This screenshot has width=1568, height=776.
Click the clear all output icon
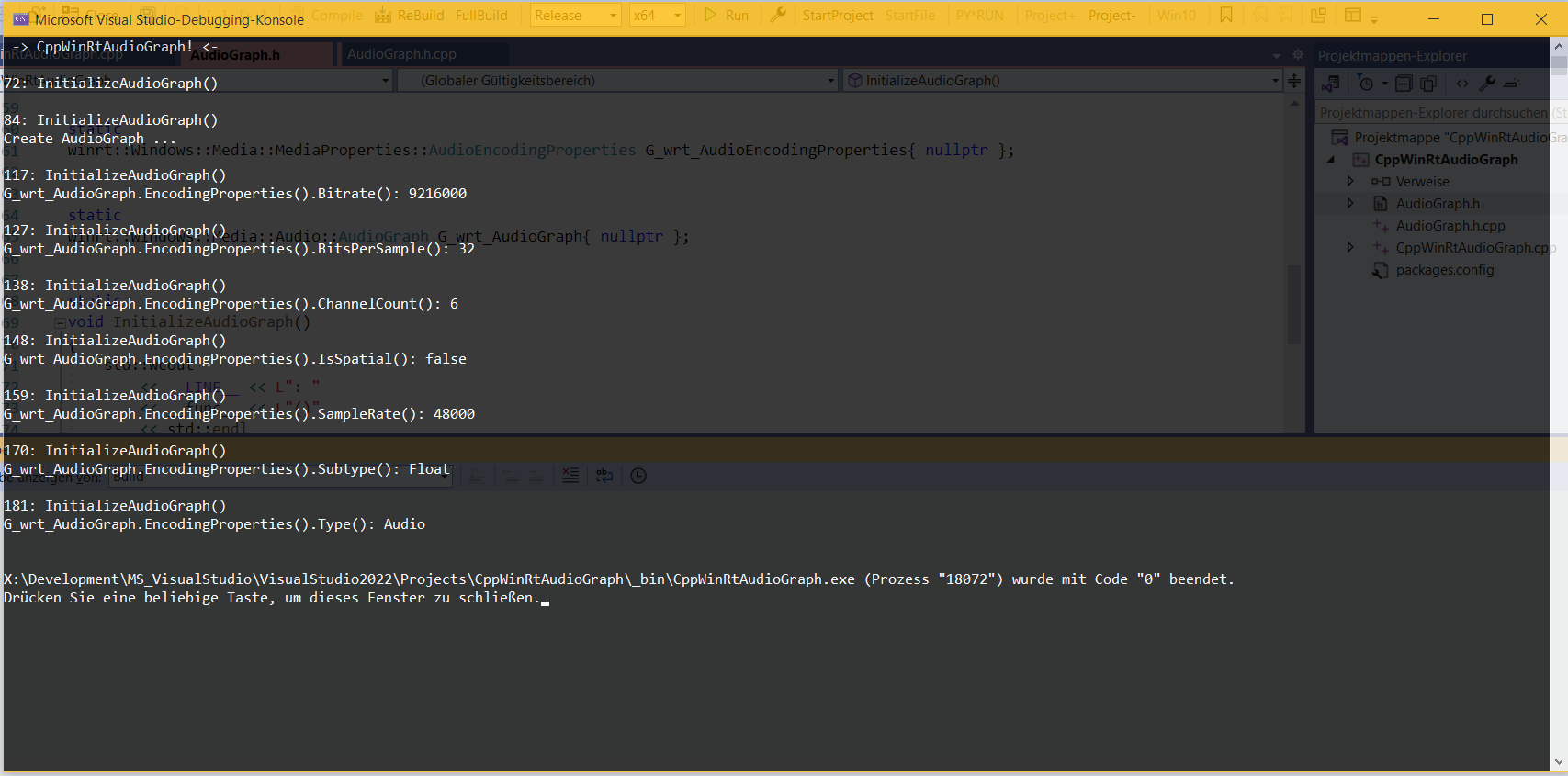(x=570, y=476)
